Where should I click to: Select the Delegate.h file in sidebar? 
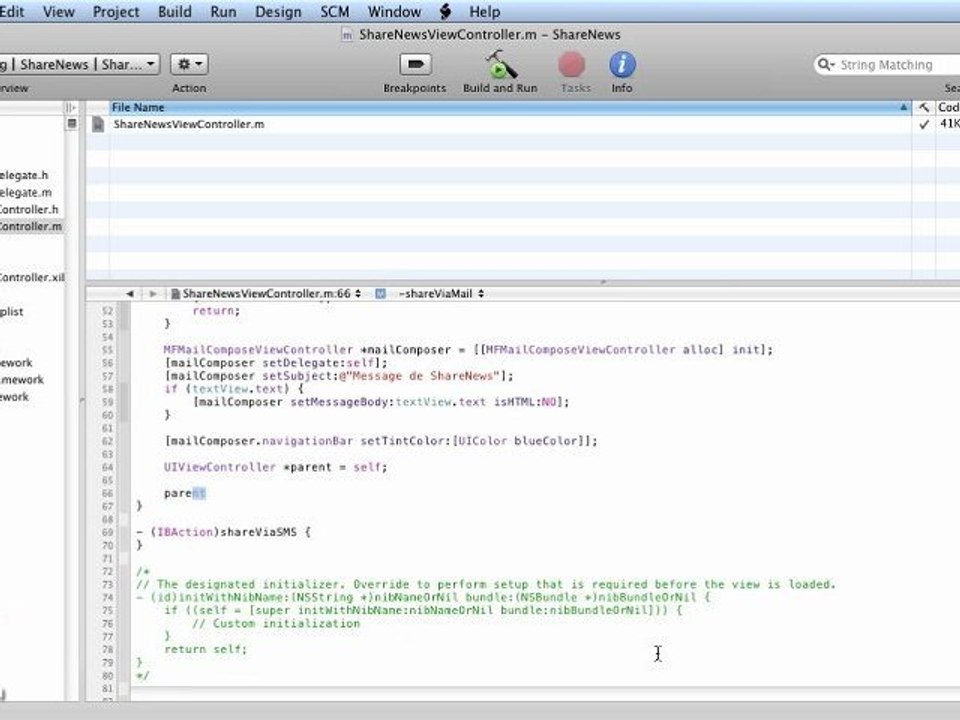click(x=24, y=175)
